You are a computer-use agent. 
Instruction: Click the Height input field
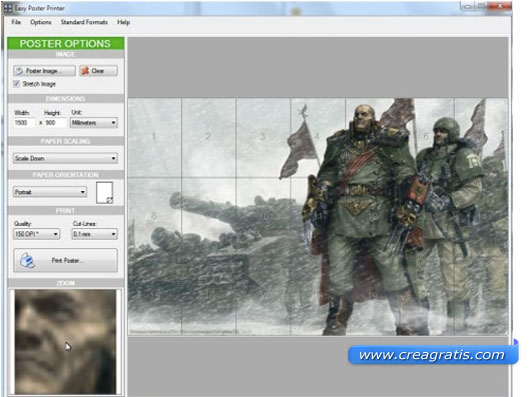[55, 123]
